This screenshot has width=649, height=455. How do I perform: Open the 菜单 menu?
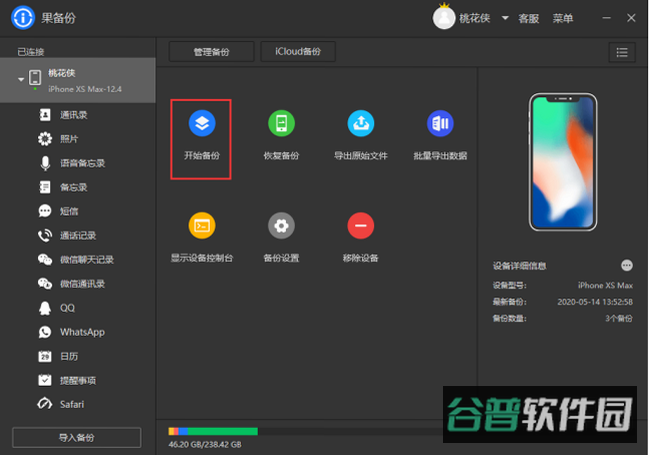(x=563, y=18)
